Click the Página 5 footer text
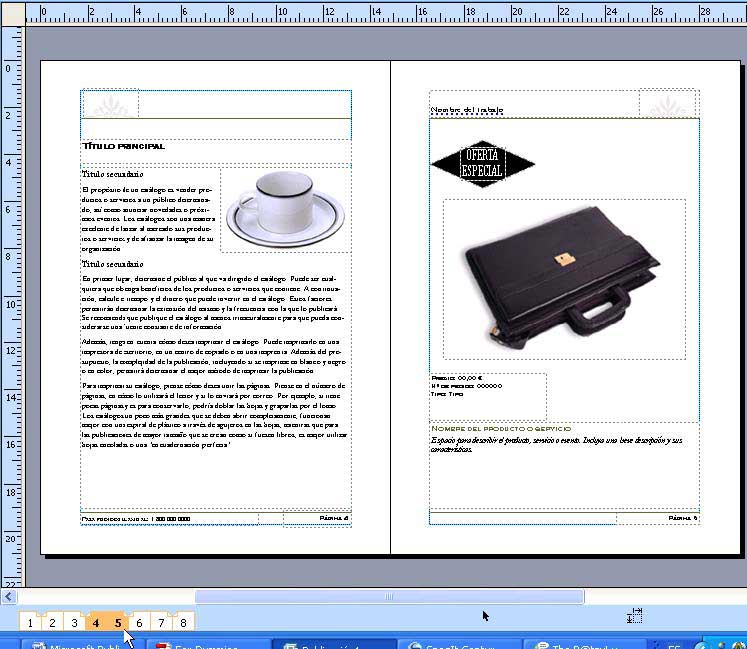Screen dimensions: 747x649 [683, 517]
